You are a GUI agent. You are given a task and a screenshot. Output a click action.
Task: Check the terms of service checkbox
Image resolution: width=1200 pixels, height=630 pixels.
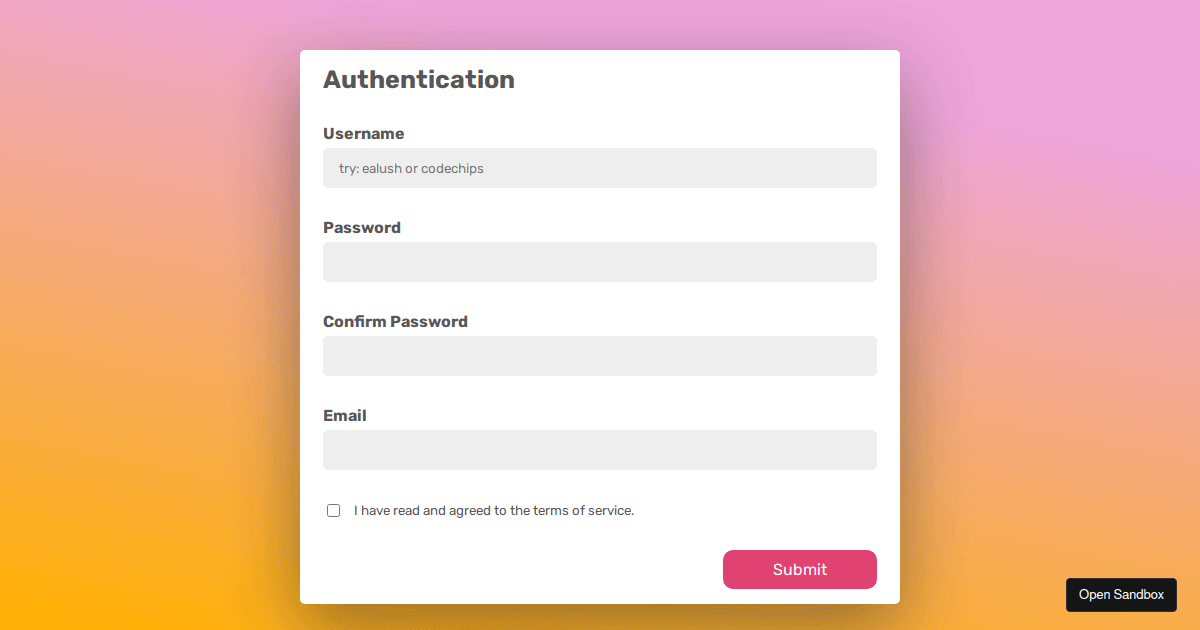coord(333,510)
